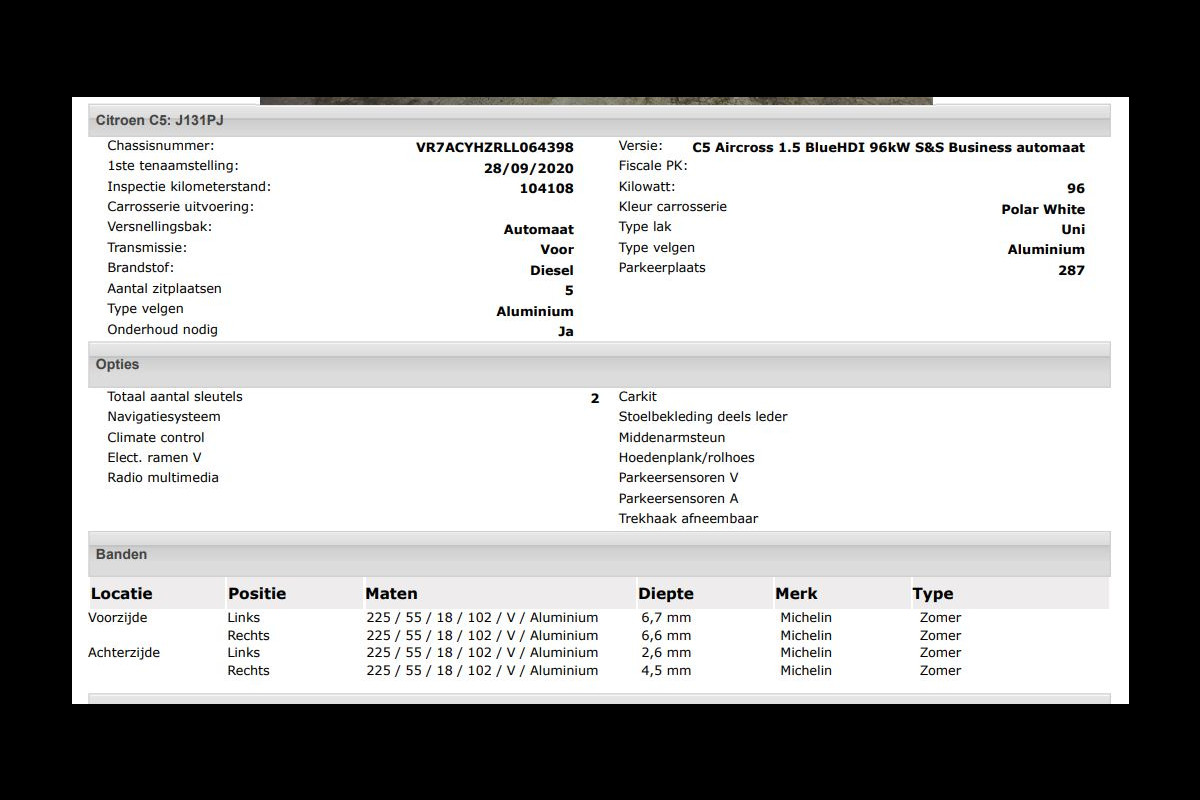The height and width of the screenshot is (800, 1200).
Task: Select the Maten column header
Action: pos(391,593)
